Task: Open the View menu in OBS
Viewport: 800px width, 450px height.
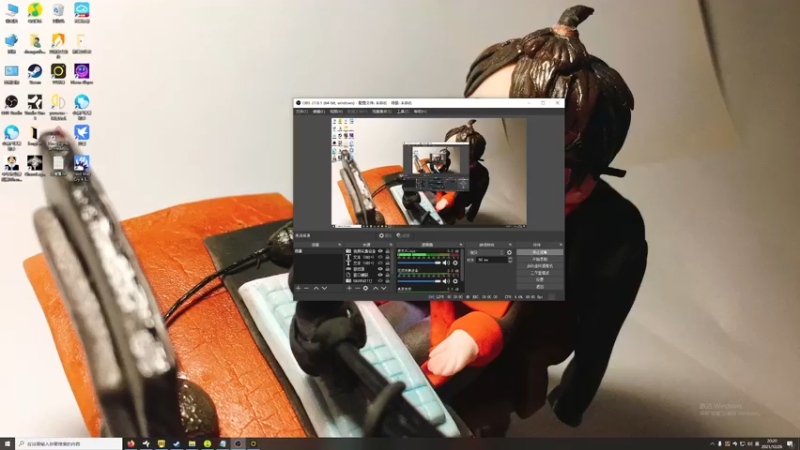Action: coord(336,111)
